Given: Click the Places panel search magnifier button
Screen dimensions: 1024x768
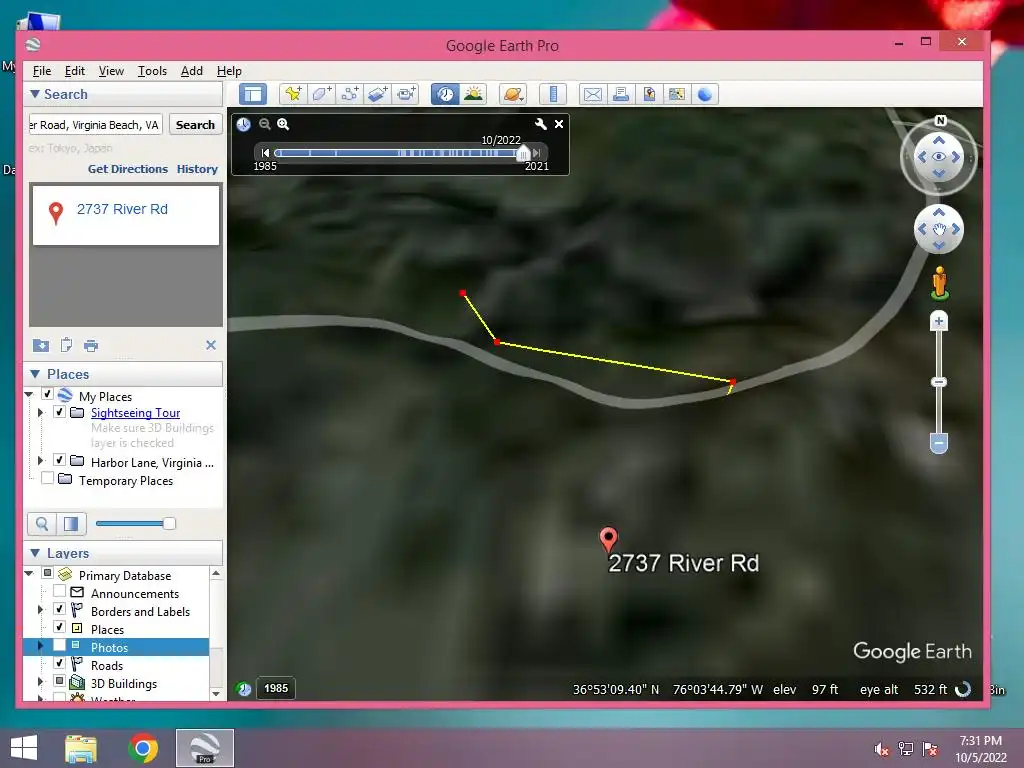Looking at the screenshot, I should [42, 523].
